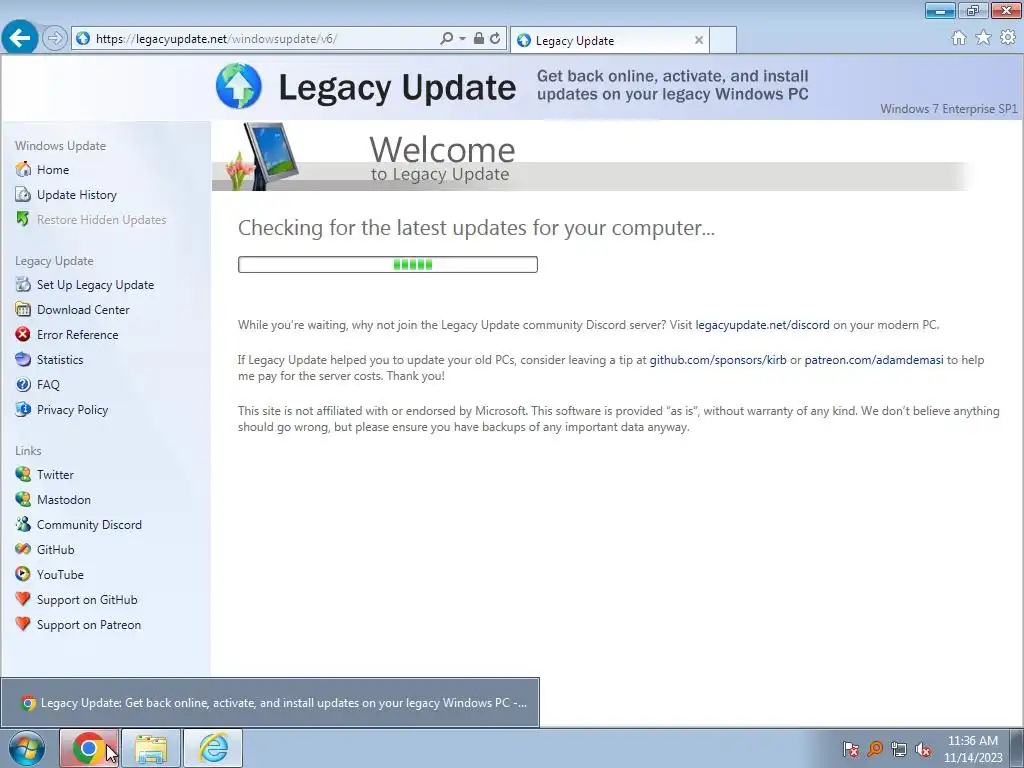This screenshot has width=1024, height=768.
Task: Open the github.com/sponsors/kirb link
Action: coord(718,360)
